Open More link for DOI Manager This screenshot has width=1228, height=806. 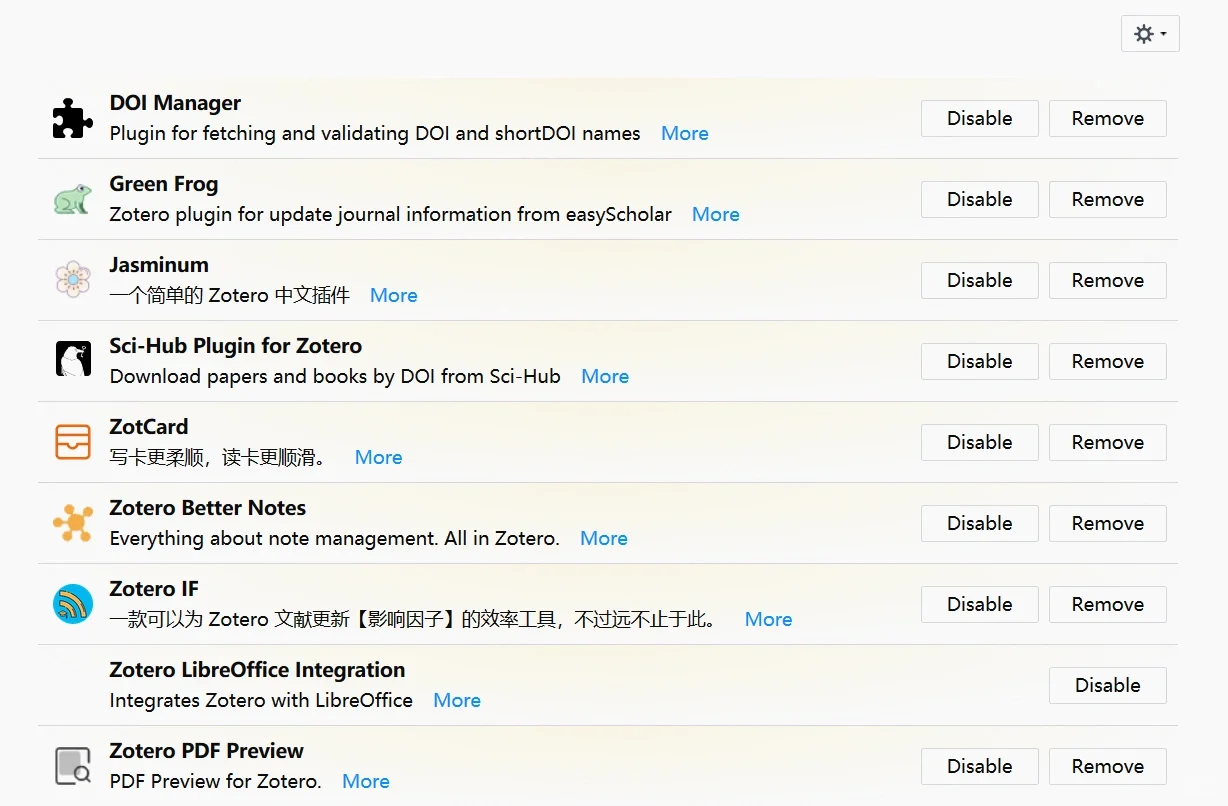pos(685,133)
